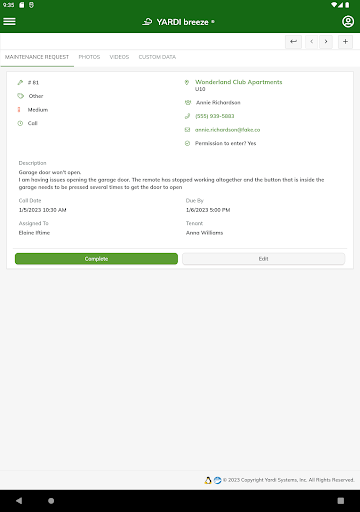Screen dimensions: 360x512
Task: Tap the Android back navigation button
Action: (x=19, y=501)
